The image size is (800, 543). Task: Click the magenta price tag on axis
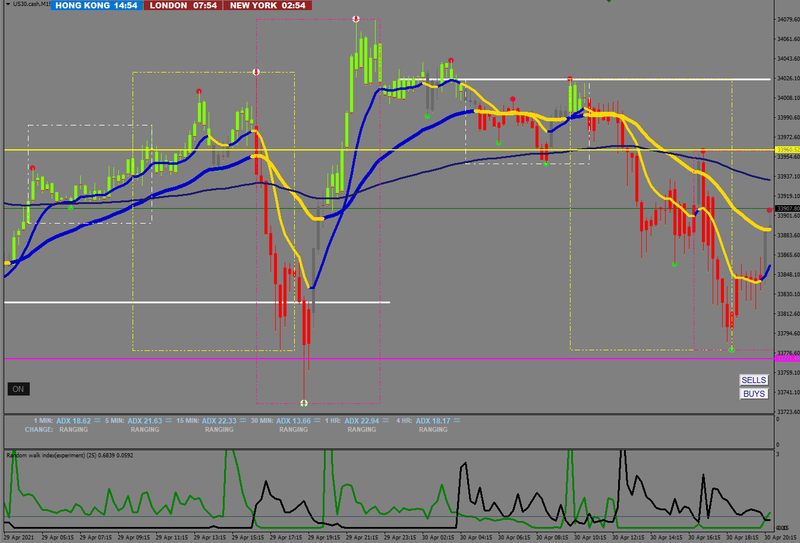[x=787, y=359]
